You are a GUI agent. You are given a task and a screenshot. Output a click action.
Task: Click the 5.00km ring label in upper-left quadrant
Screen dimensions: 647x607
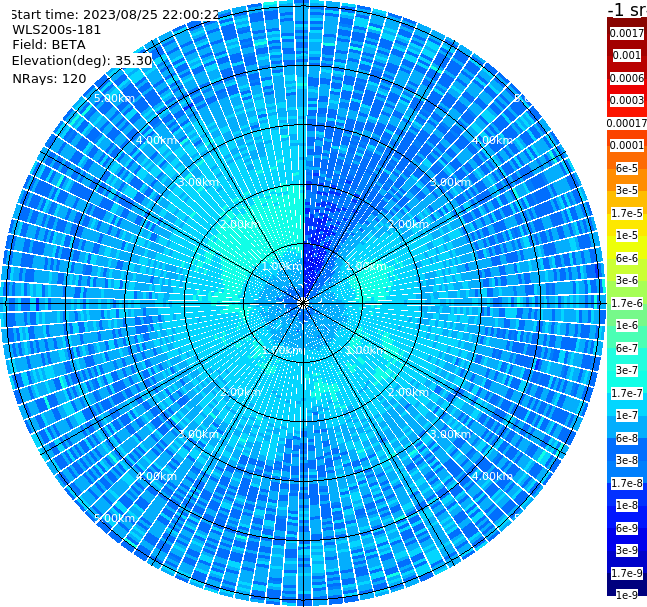(114, 98)
